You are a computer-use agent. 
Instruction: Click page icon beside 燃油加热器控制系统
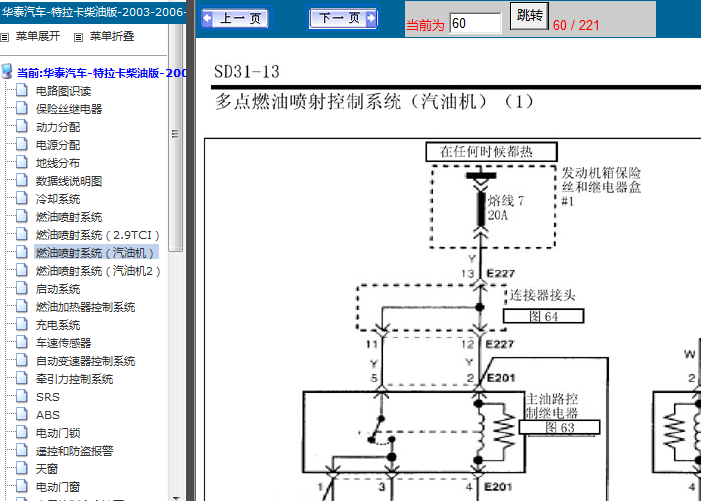point(22,306)
